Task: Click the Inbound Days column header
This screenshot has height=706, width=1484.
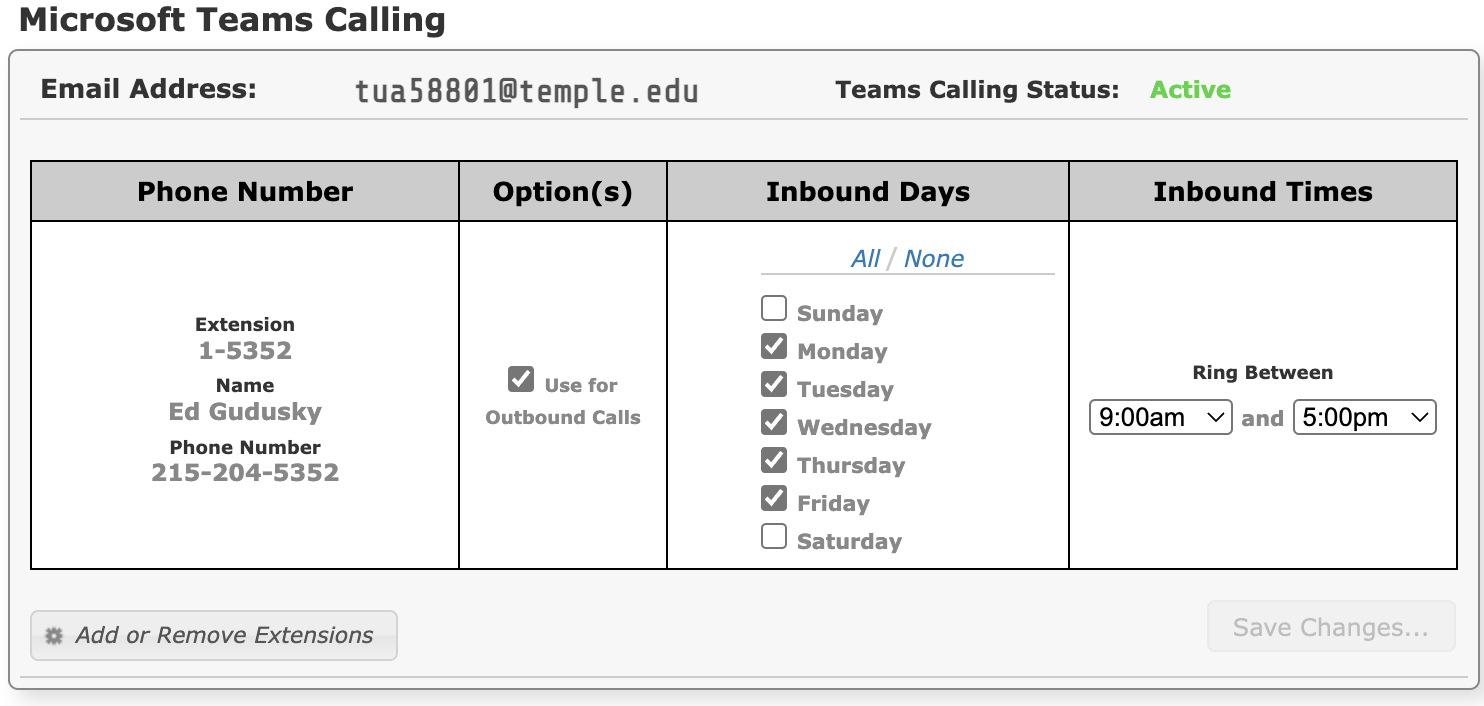Action: coord(868,192)
